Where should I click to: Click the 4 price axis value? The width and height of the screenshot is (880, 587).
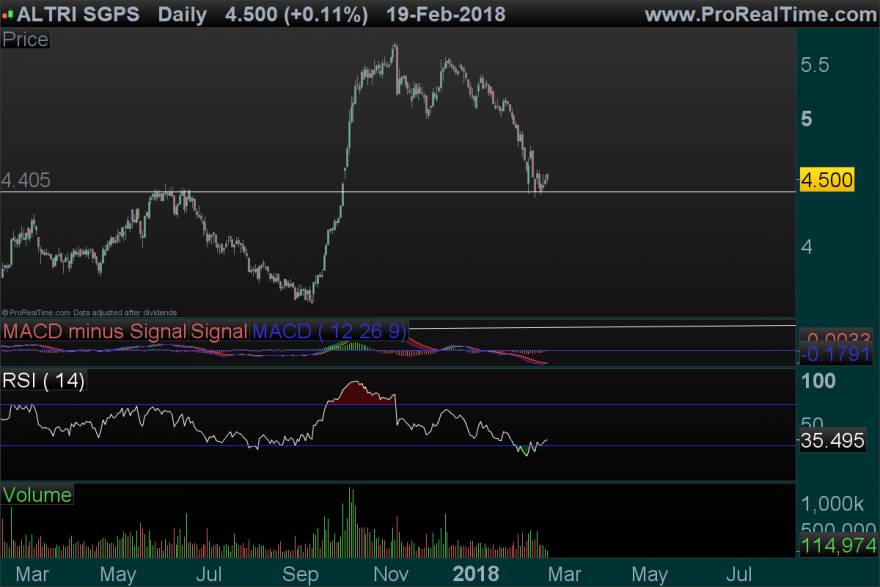[806, 247]
